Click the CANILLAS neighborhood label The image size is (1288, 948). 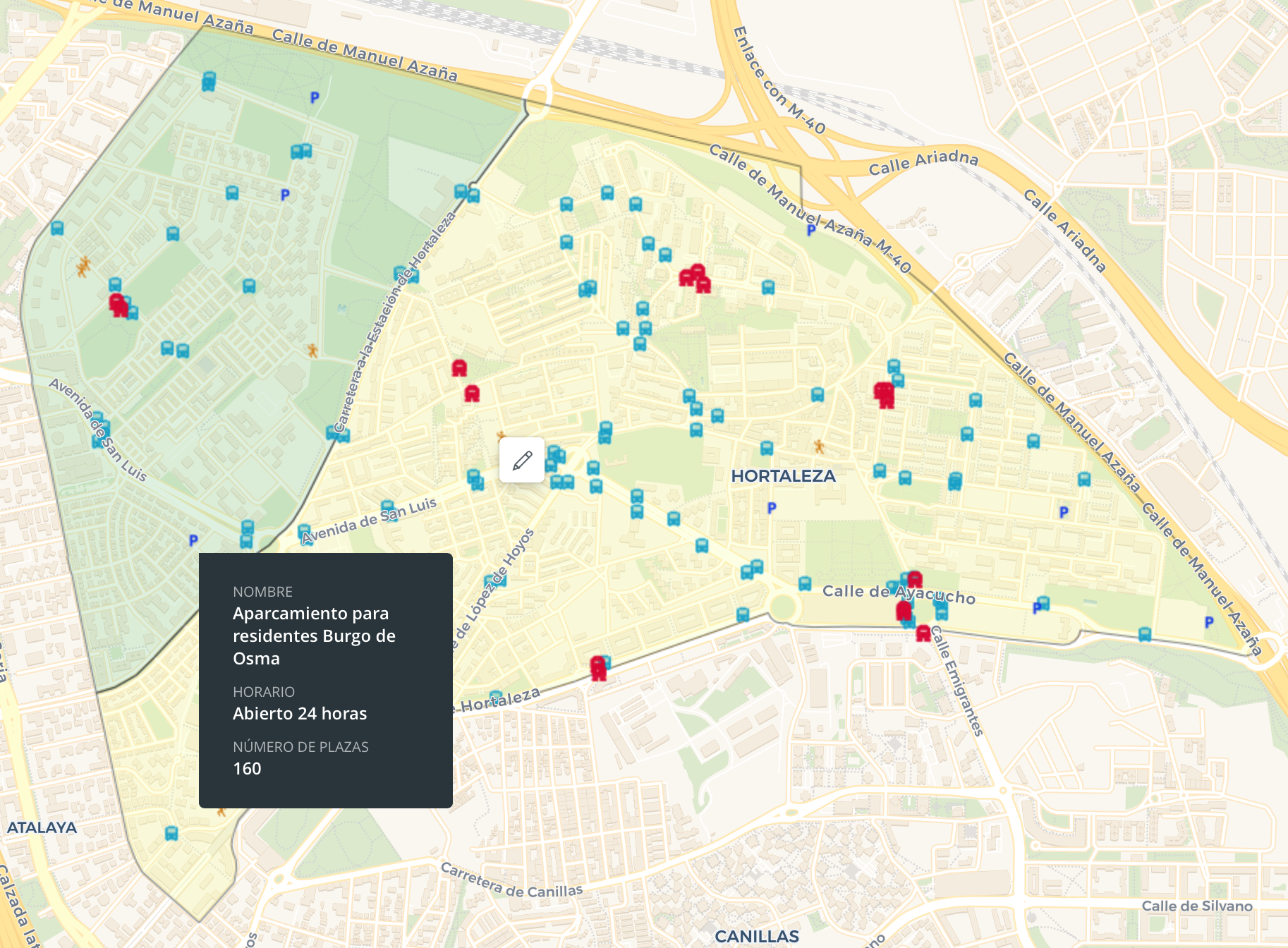coord(756,936)
